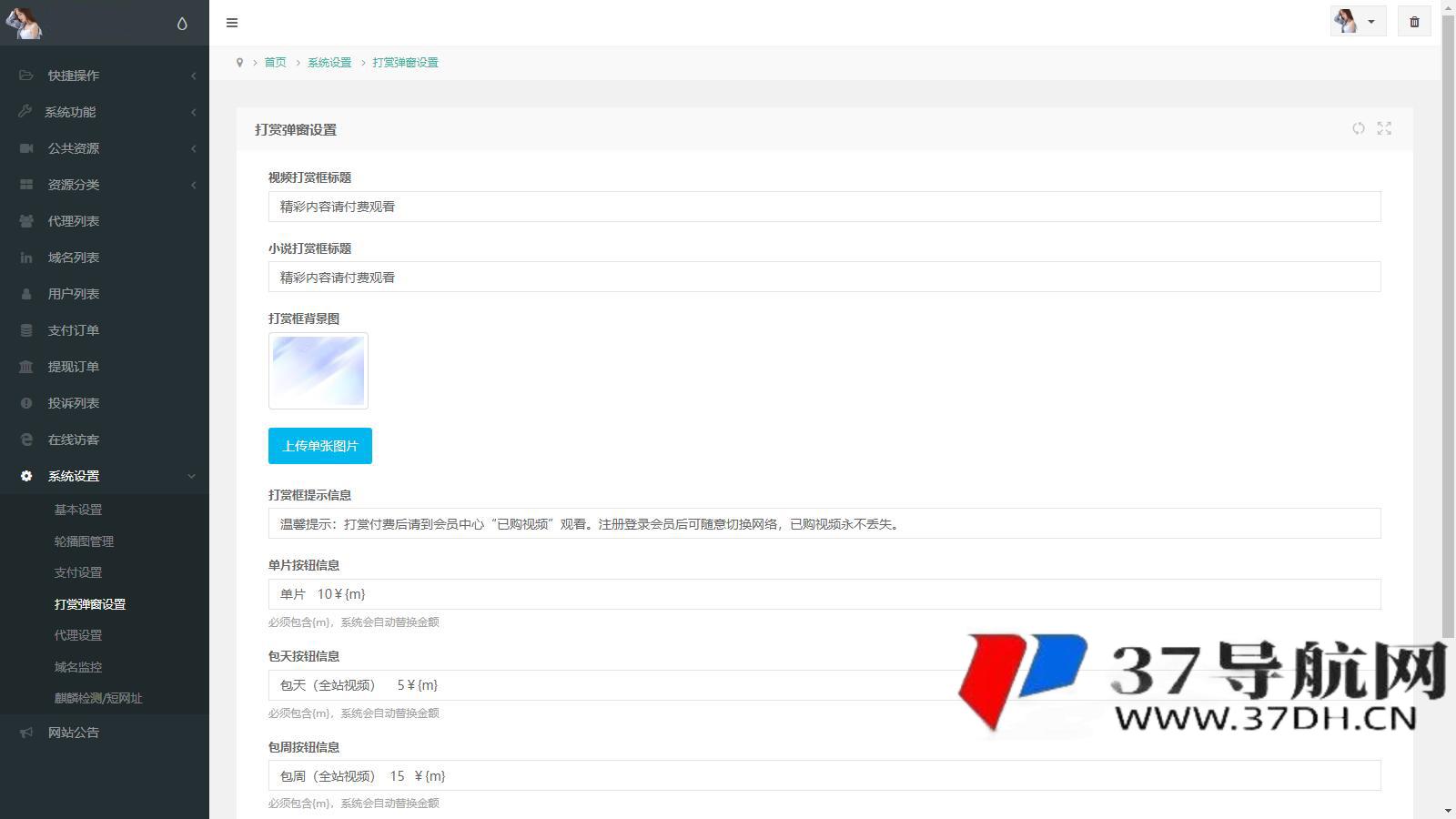Image resolution: width=1456 pixels, height=819 pixels.
Task: Open the user avatar dropdown
Action: tap(1358, 22)
